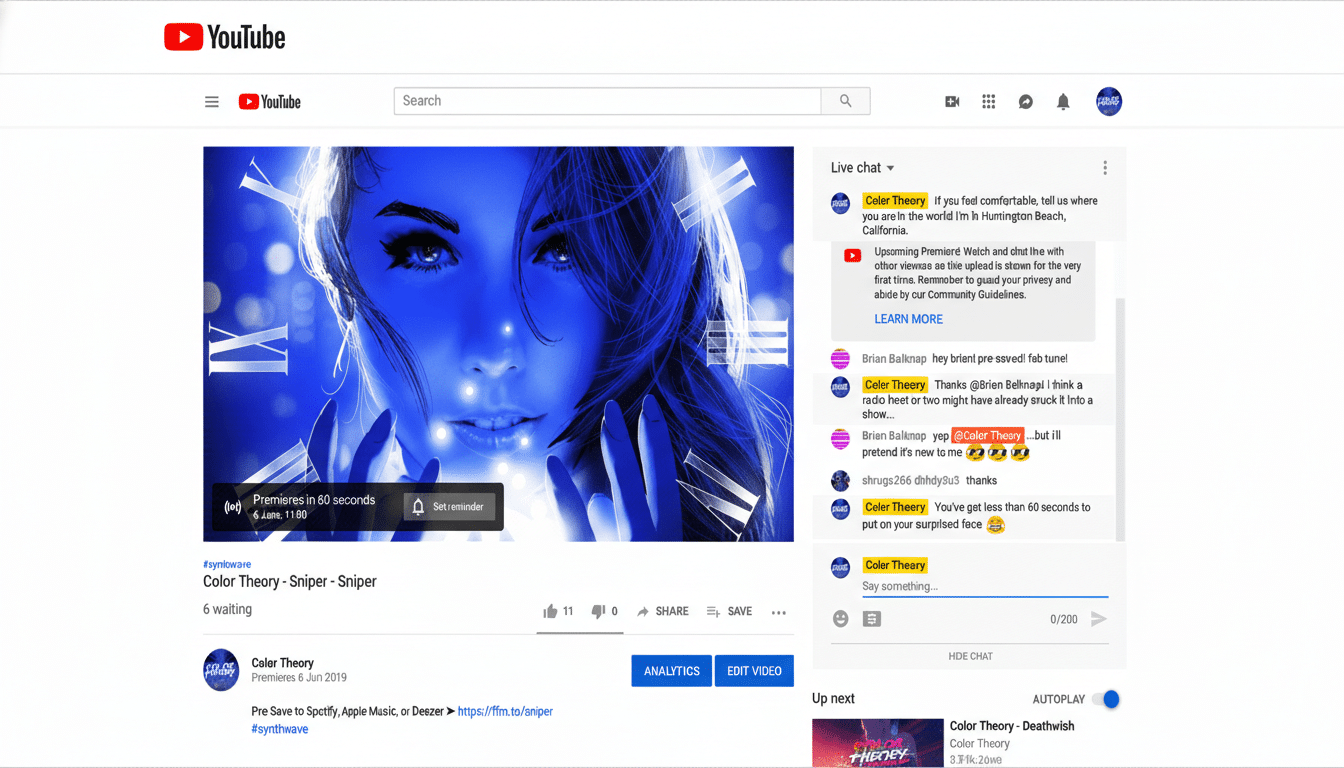Open the live chat three-dot options menu
Viewport: 1344px width, 768px height.
[1105, 167]
